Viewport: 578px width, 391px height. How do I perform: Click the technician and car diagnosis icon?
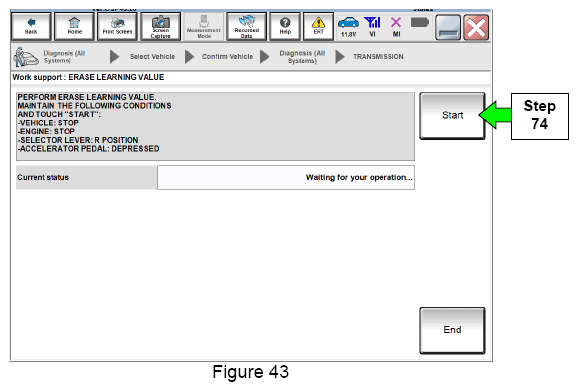25,57
